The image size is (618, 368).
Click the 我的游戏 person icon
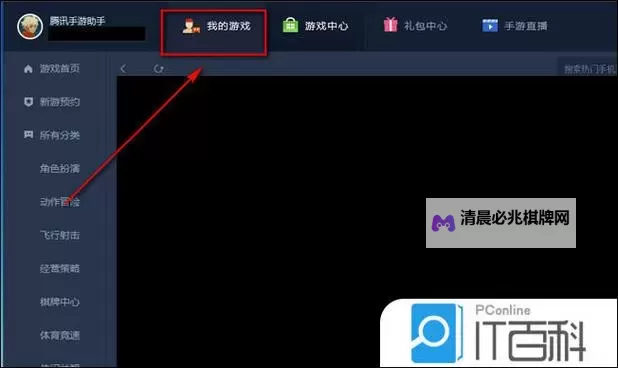pyautogui.click(x=191, y=26)
